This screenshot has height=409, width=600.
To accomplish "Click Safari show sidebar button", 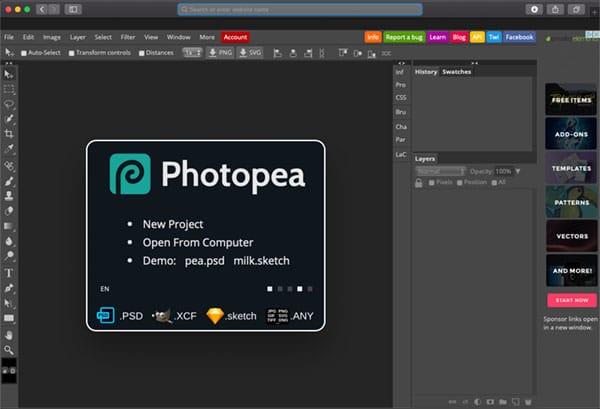I will click(x=73, y=9).
